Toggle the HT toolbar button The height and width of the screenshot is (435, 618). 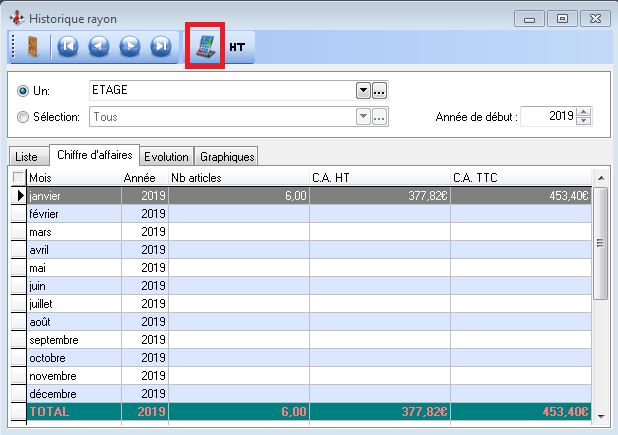tap(238, 47)
